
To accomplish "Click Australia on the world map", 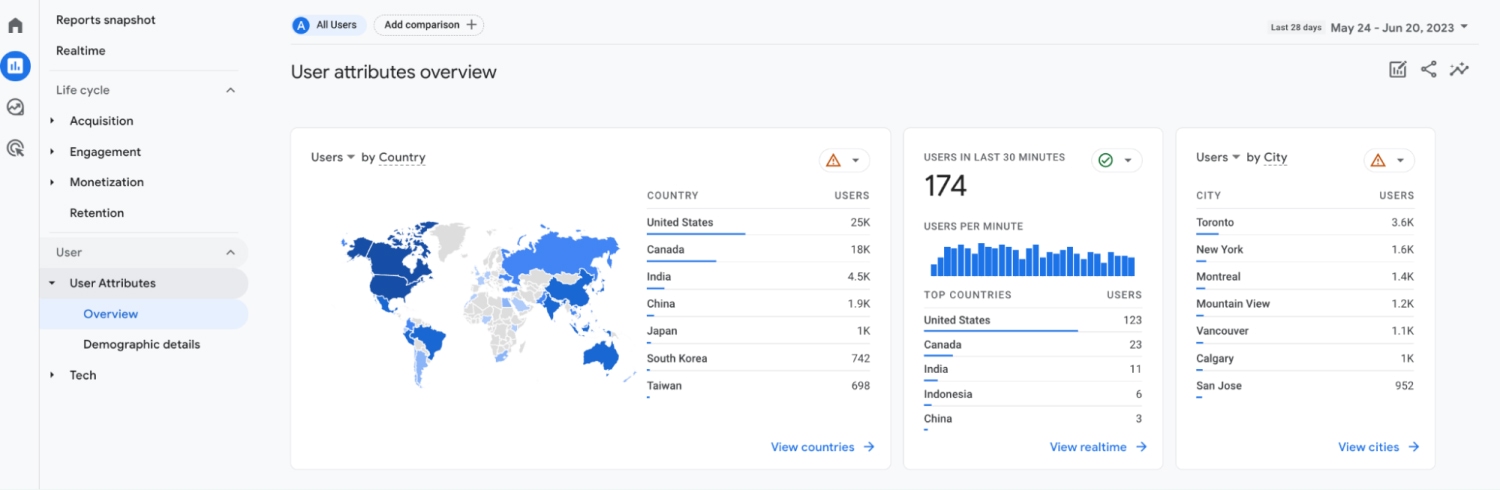I will 604,355.
